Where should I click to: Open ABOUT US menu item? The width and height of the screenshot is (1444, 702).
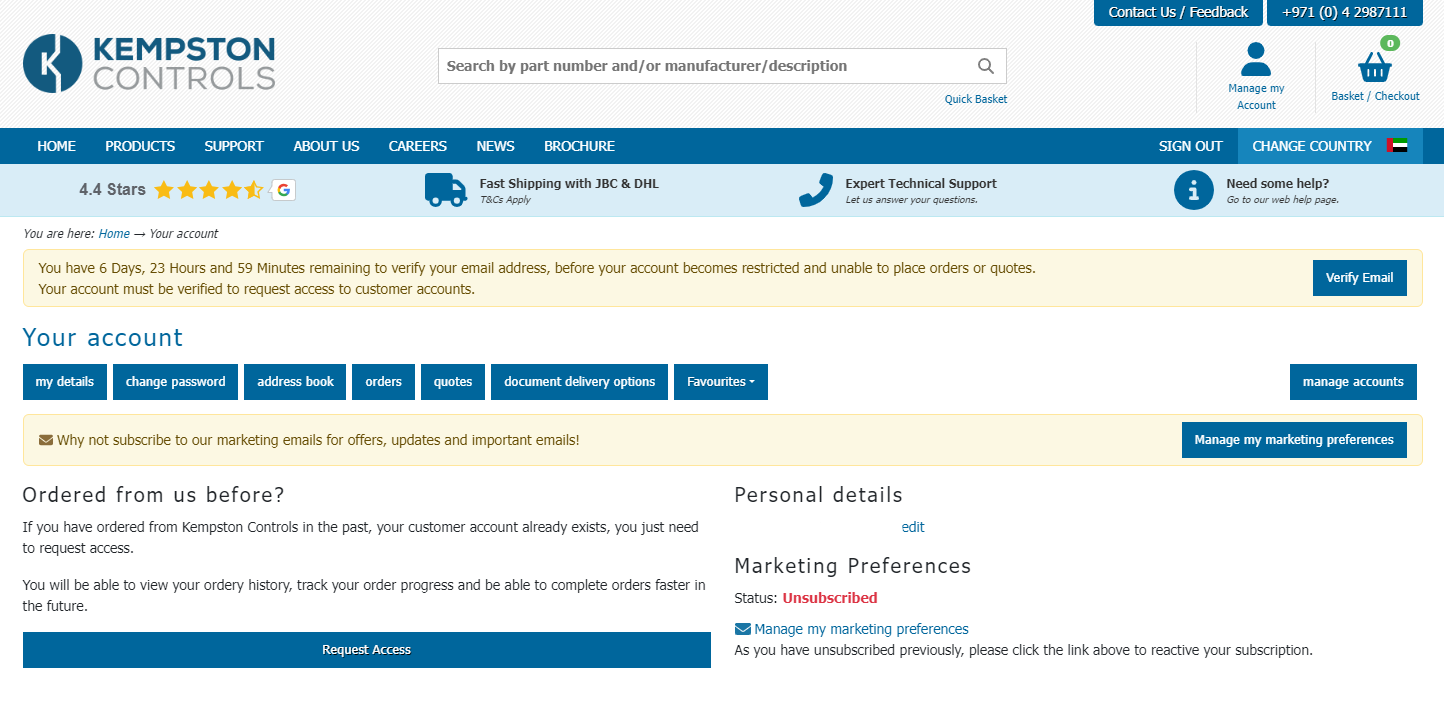pyautogui.click(x=326, y=146)
